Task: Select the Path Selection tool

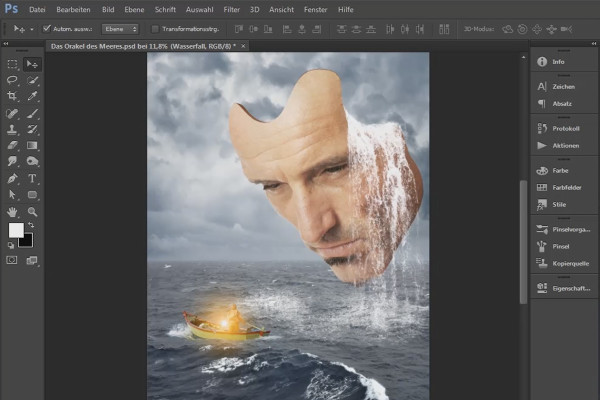Action: click(12, 194)
